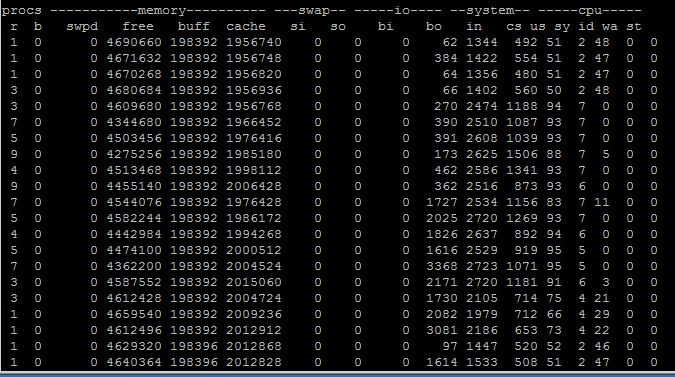Click context switch value 1188
Viewport: 675px width, 377px height.
[522, 106]
